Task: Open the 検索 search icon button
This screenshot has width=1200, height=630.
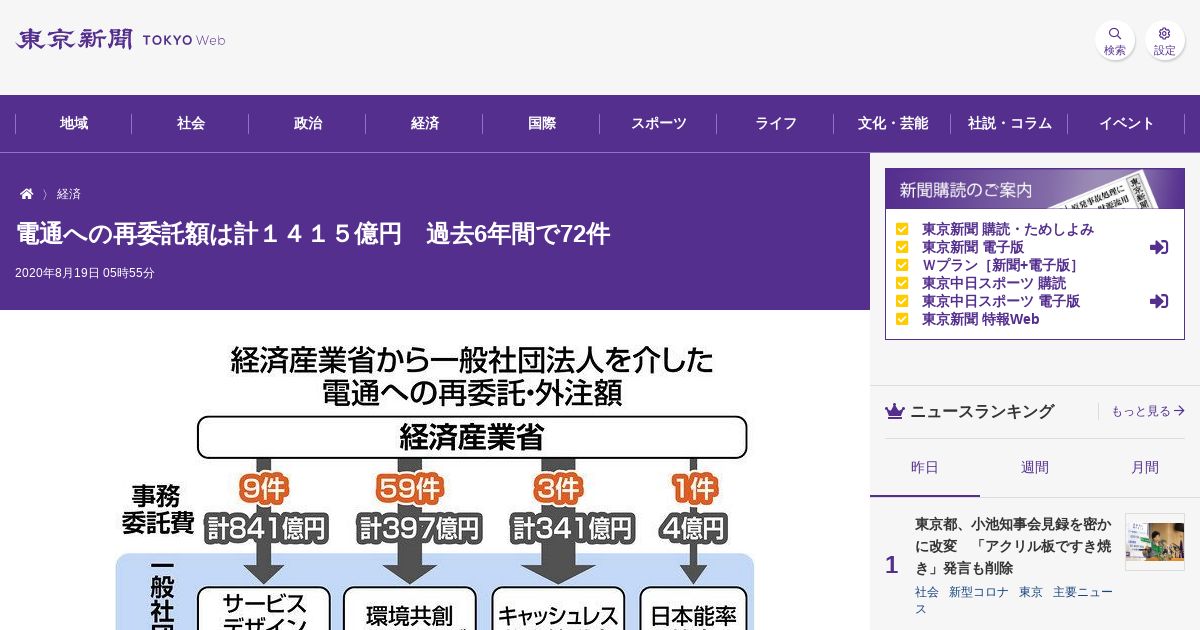Action: [1115, 41]
